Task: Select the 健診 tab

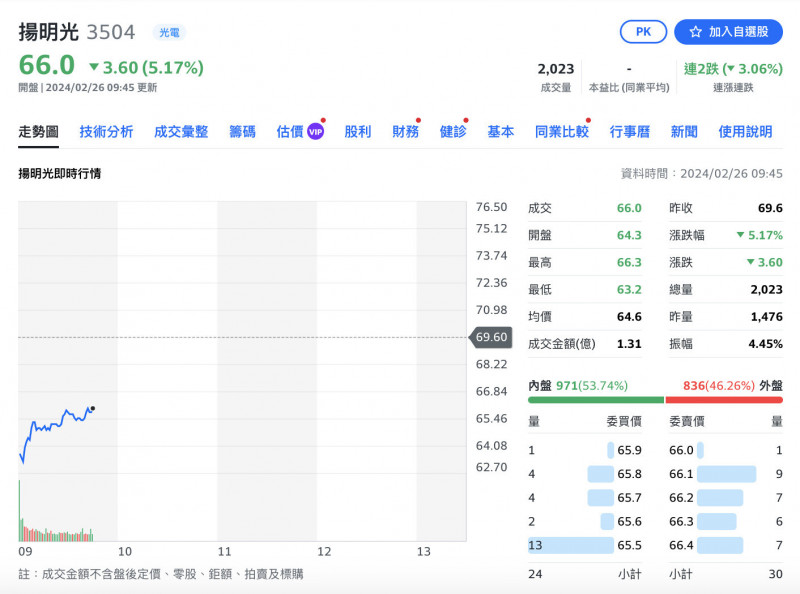Action: [453, 132]
